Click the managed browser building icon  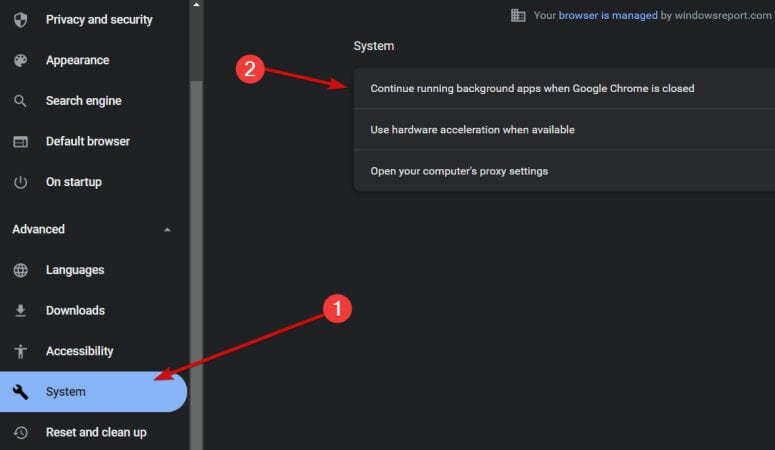[518, 15]
